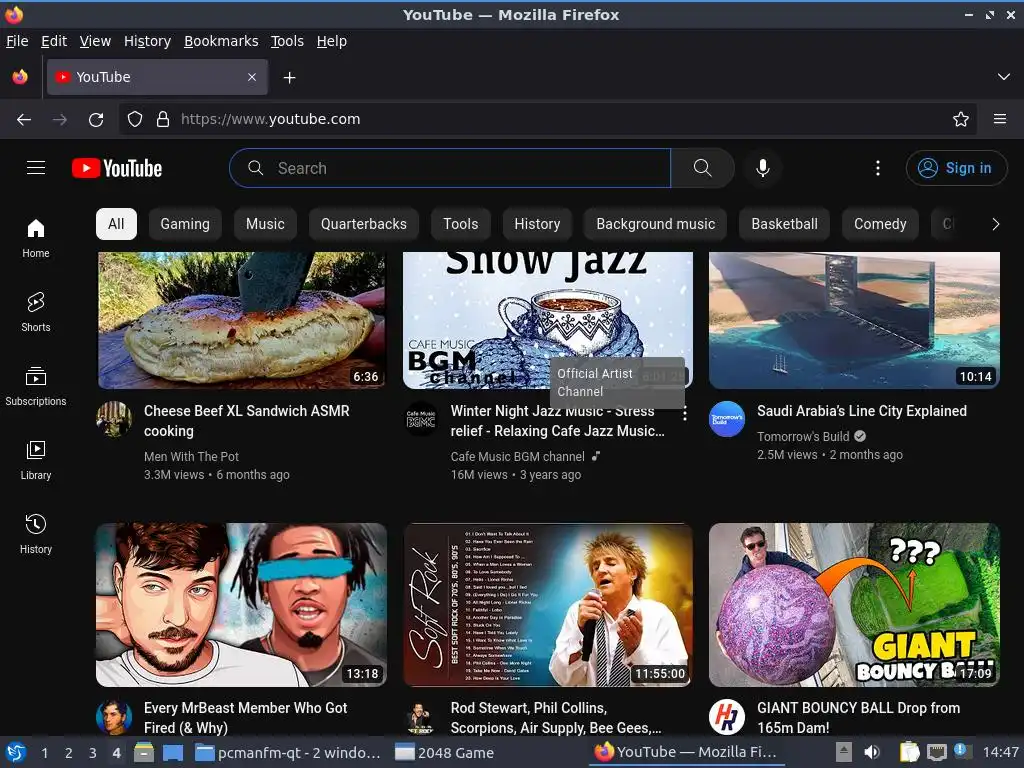Select the Quarterbacks filter chip
The height and width of the screenshot is (768, 1024).
(364, 224)
